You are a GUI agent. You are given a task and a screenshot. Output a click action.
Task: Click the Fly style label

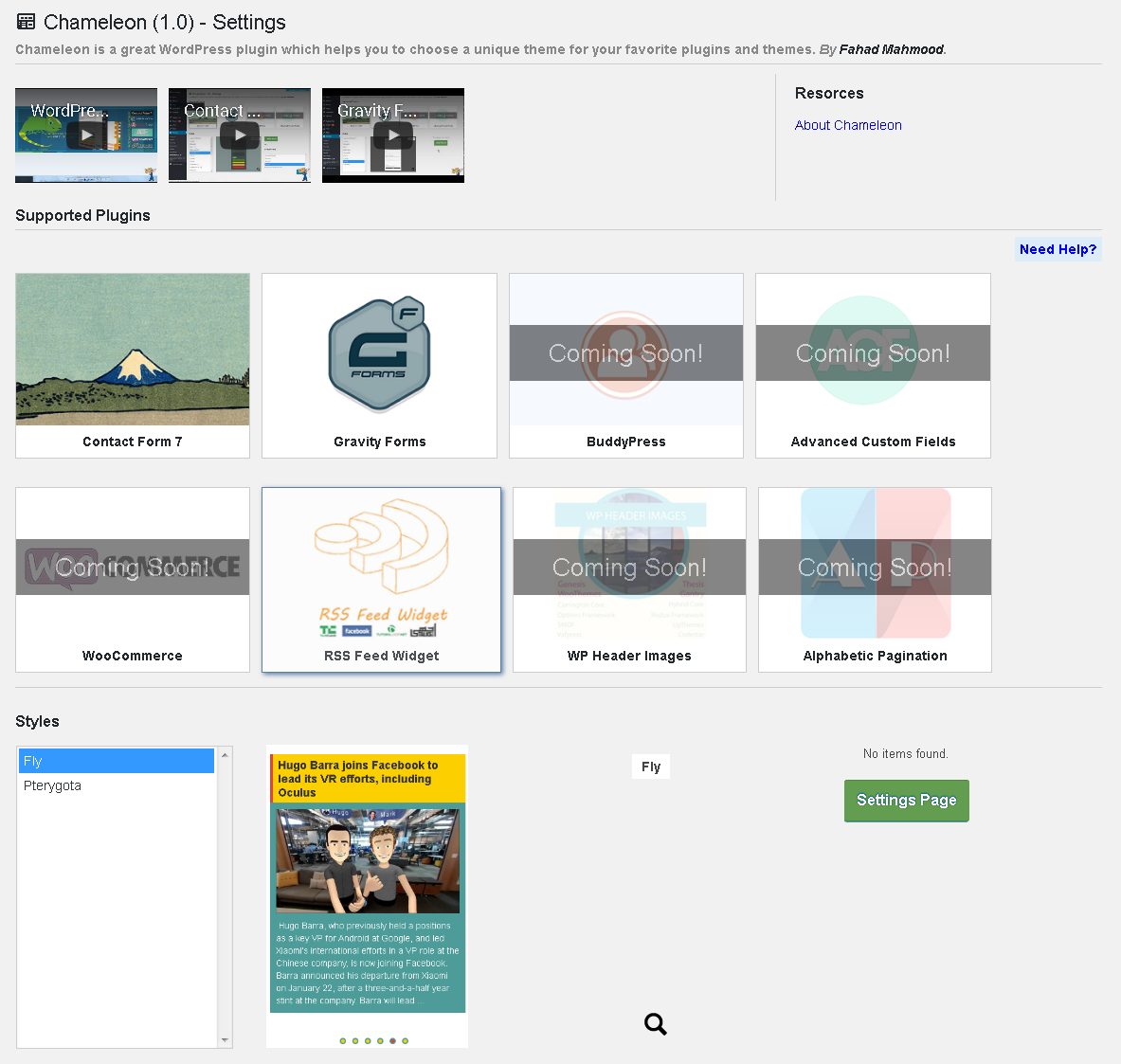651,766
